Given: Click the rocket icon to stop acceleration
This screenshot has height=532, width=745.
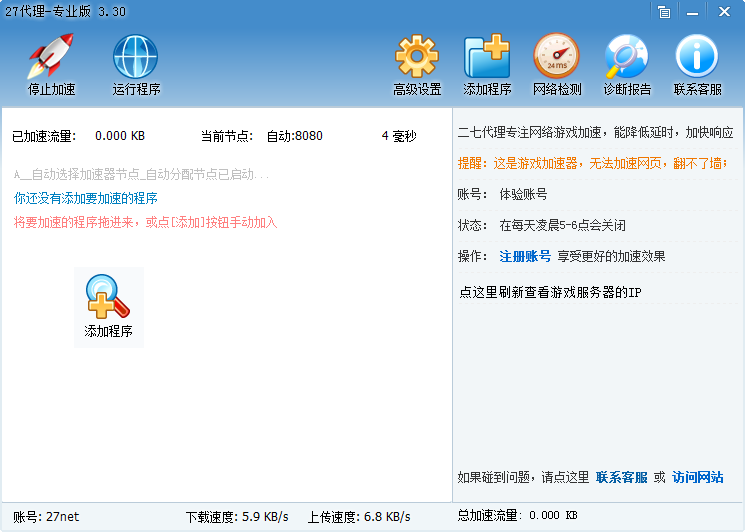Looking at the screenshot, I should (x=51, y=57).
